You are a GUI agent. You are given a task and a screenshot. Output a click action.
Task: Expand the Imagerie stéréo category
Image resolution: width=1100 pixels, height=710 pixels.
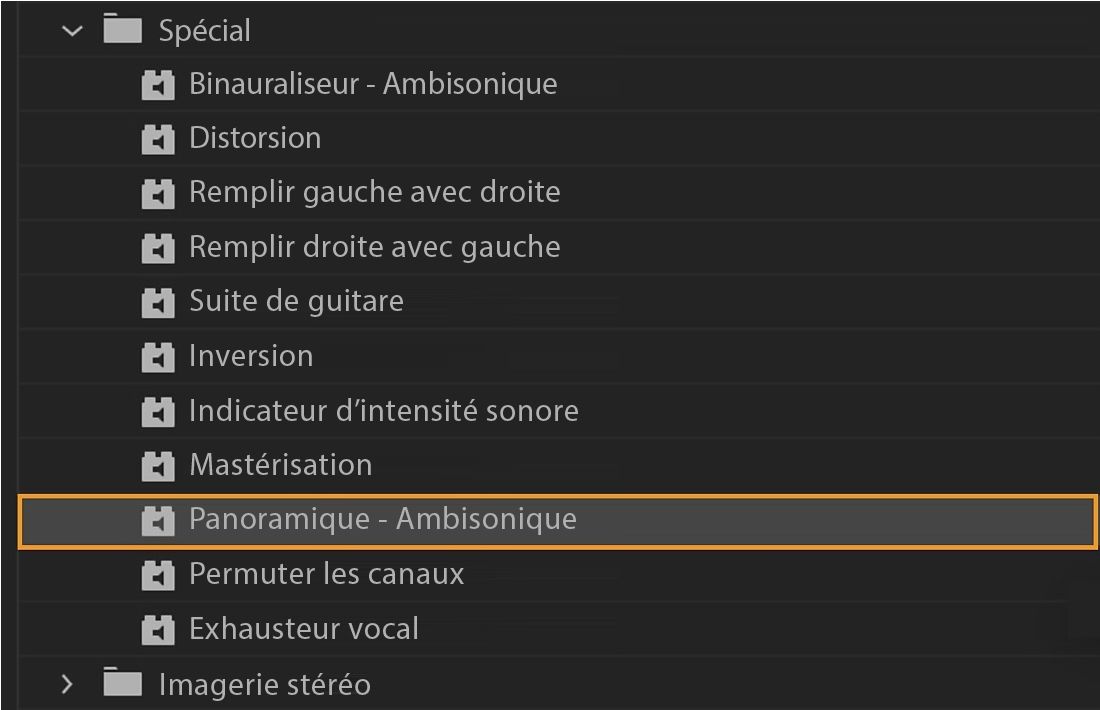coord(67,684)
